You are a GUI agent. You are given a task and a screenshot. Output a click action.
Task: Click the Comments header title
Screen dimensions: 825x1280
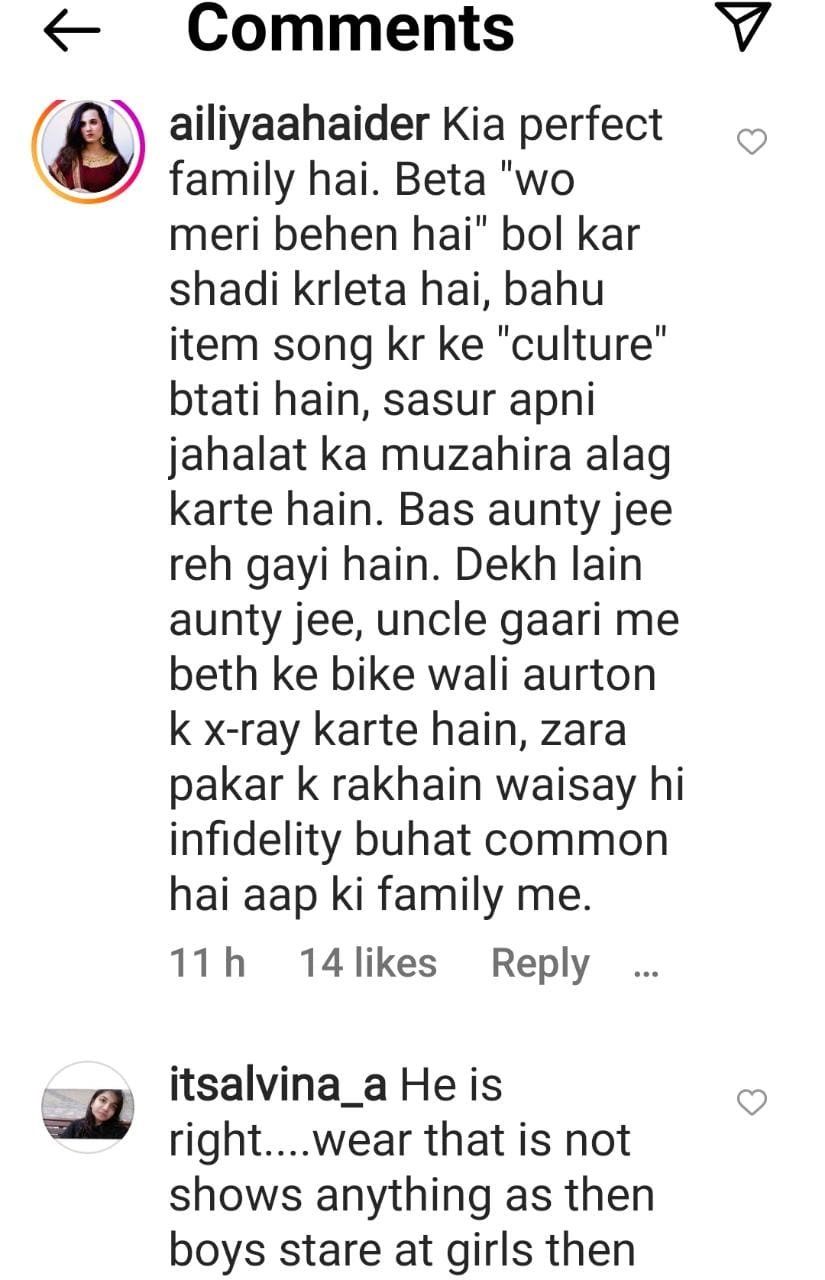coord(350,29)
